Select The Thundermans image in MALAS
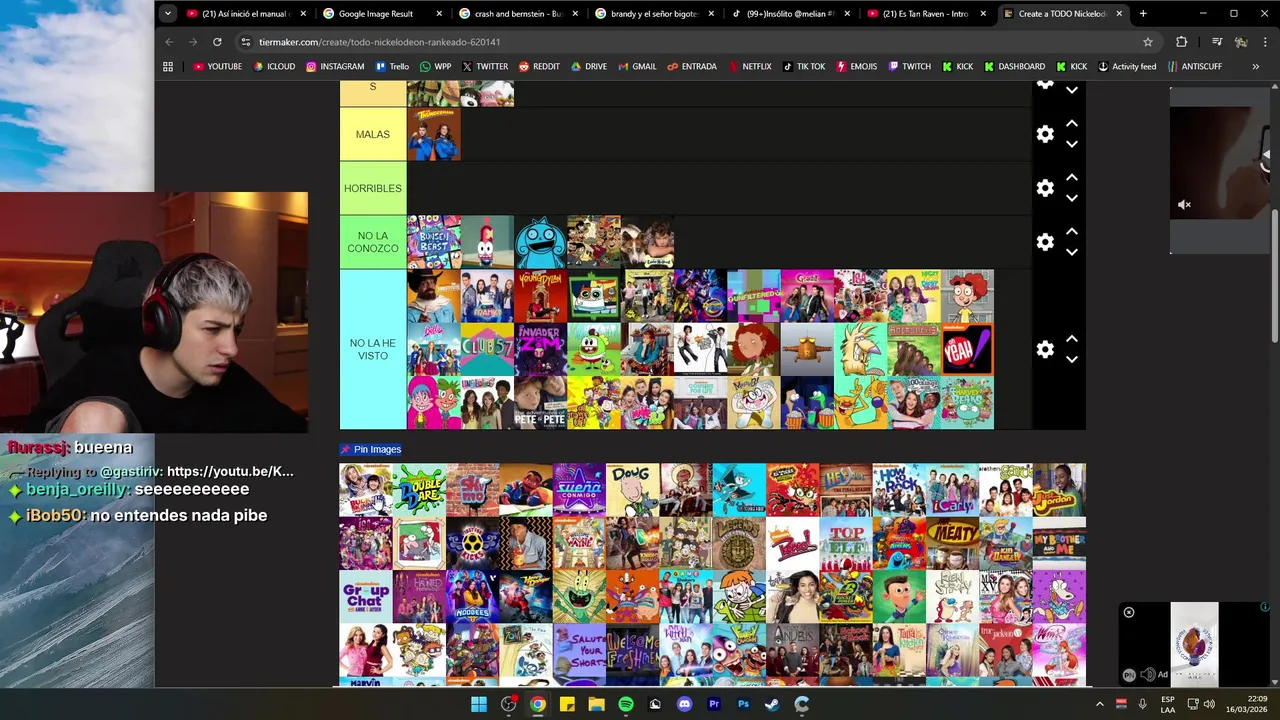 pos(433,134)
